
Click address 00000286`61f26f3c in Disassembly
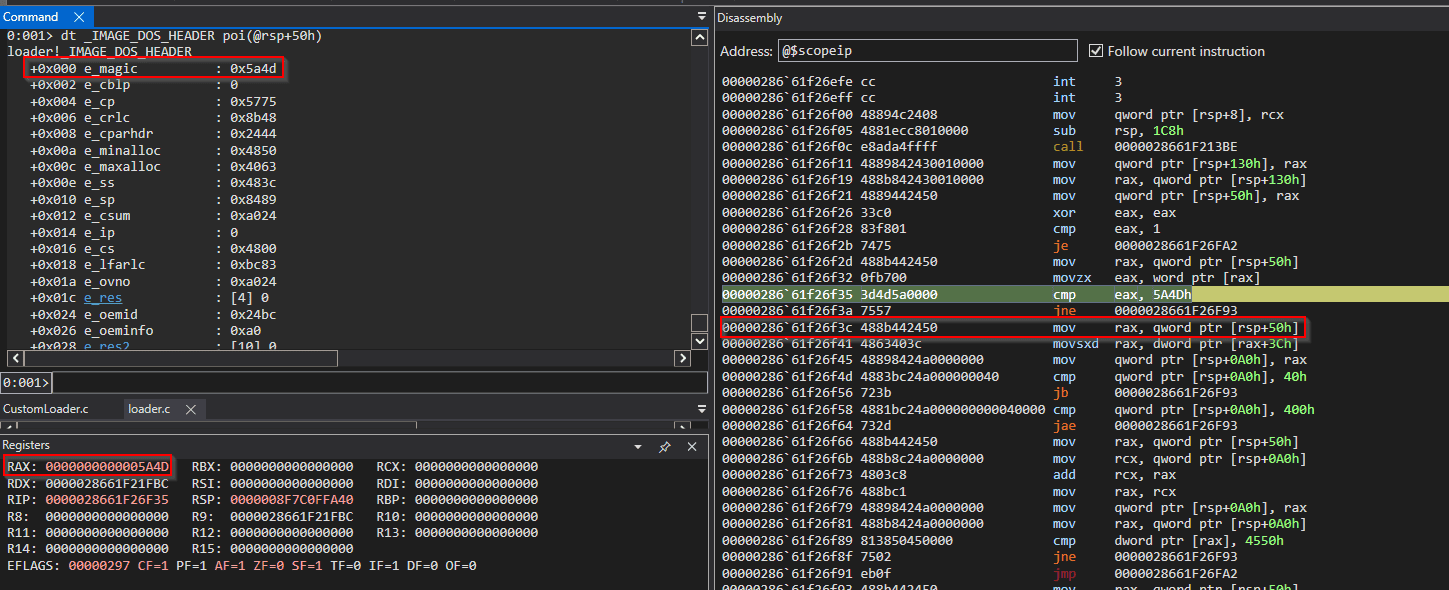(x=789, y=327)
